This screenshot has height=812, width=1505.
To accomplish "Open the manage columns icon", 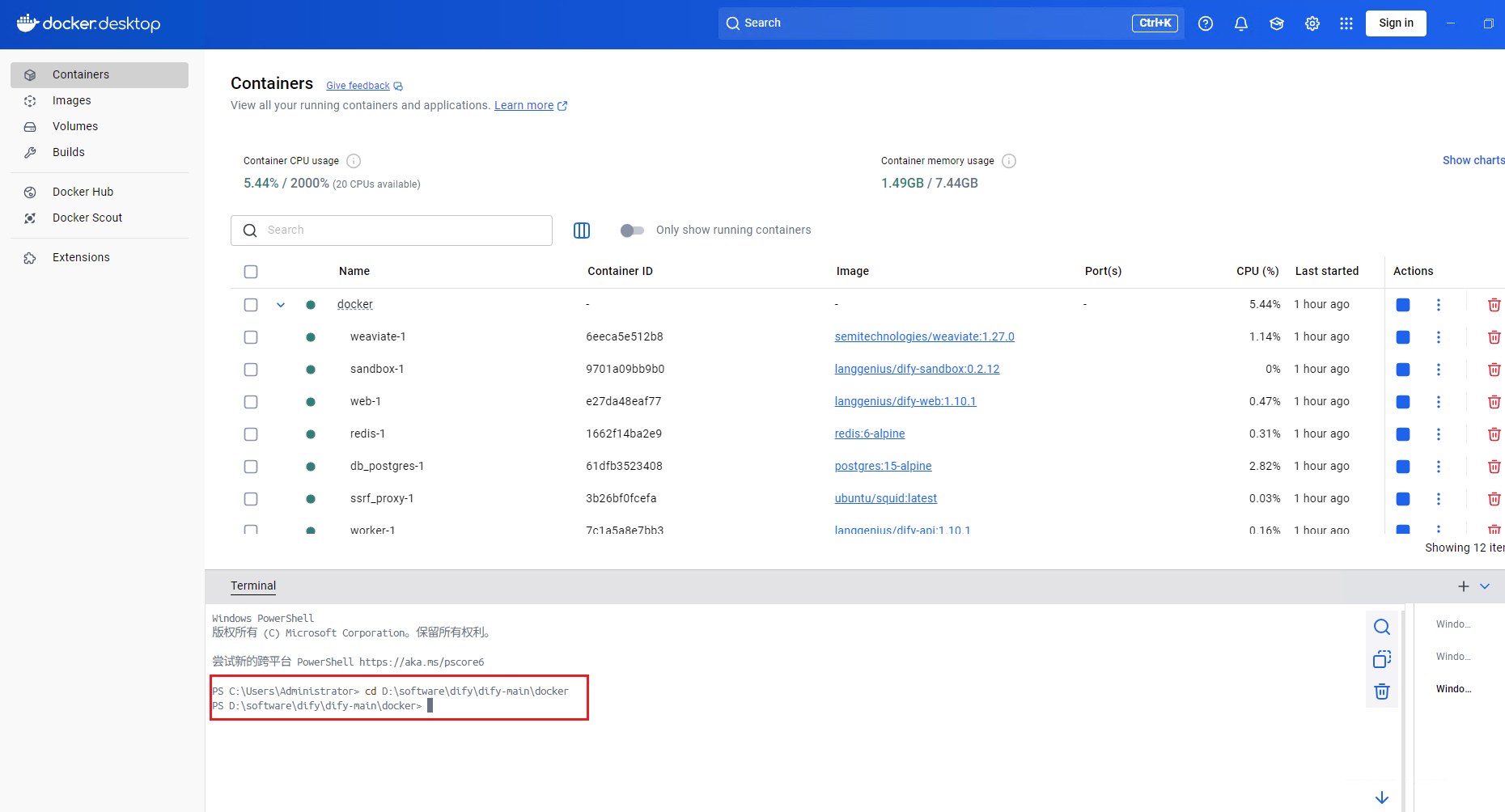I will [582, 230].
